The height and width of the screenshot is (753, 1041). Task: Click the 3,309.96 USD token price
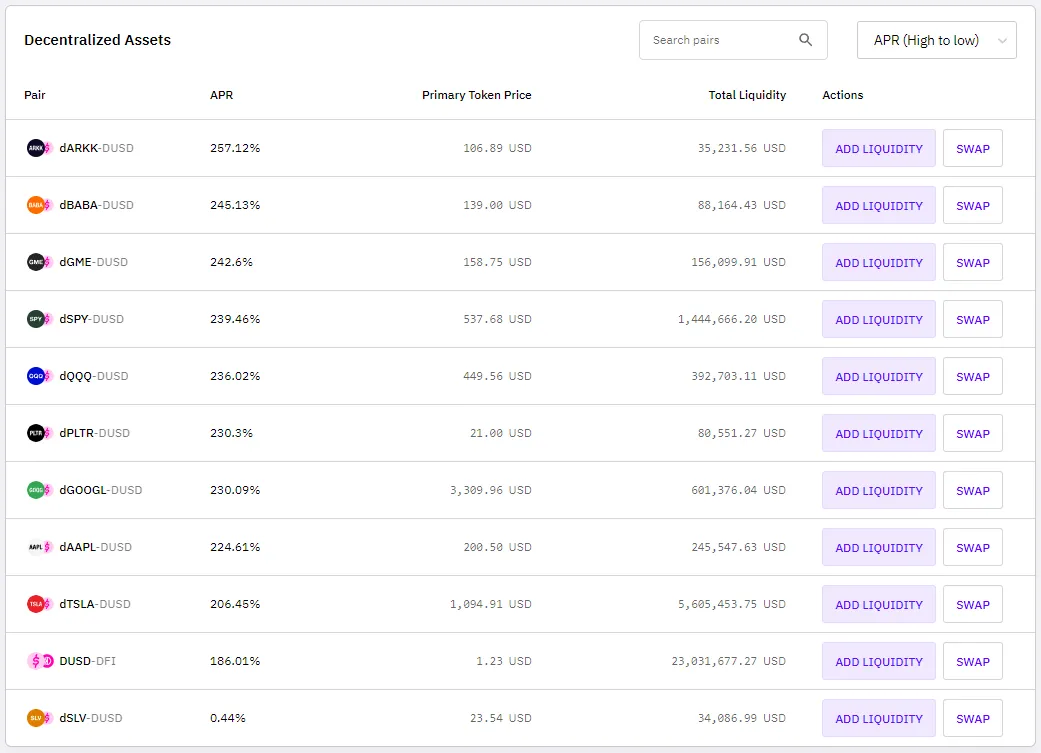tap(491, 491)
